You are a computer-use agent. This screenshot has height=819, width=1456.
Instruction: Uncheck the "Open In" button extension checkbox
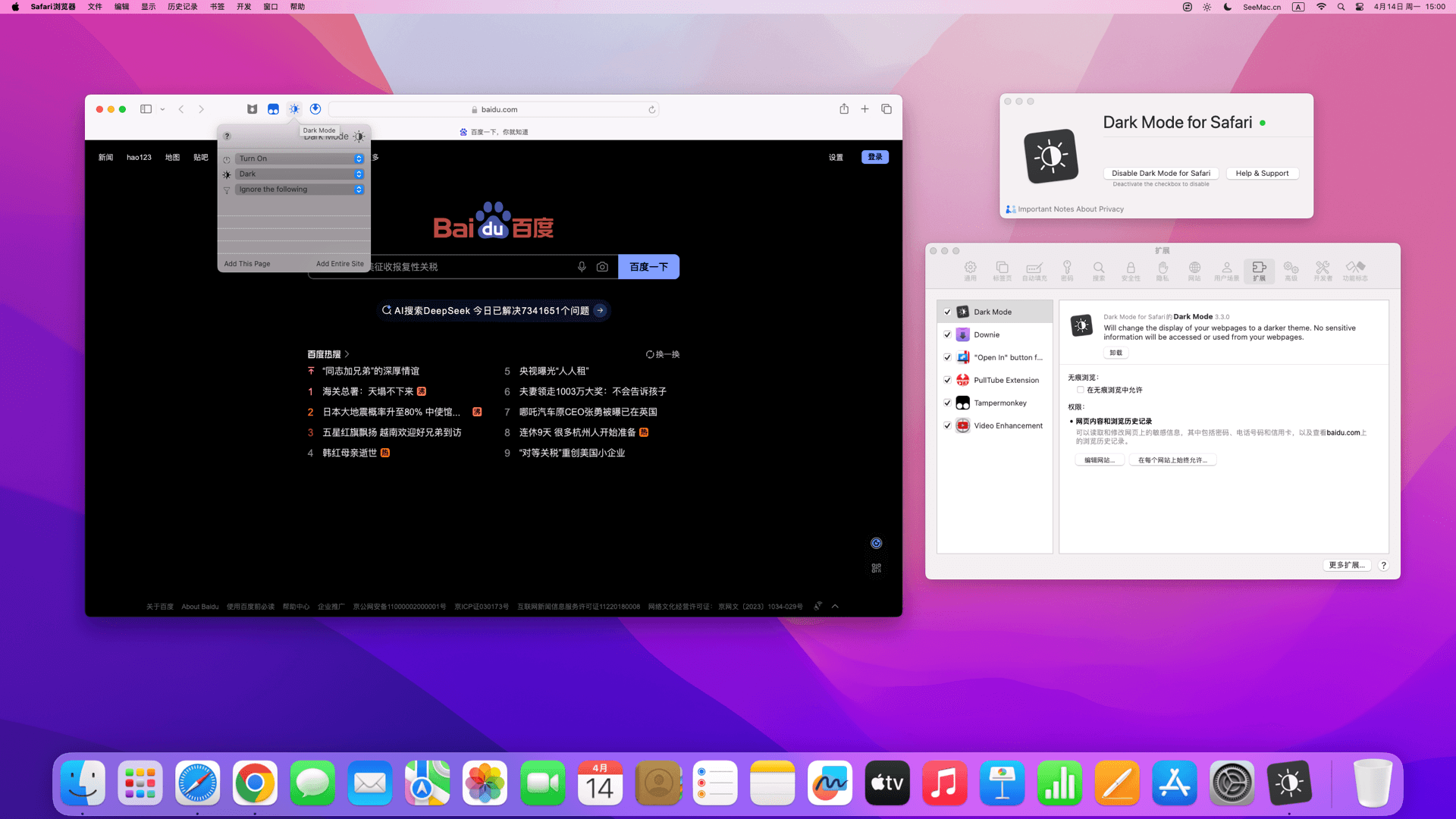click(947, 357)
